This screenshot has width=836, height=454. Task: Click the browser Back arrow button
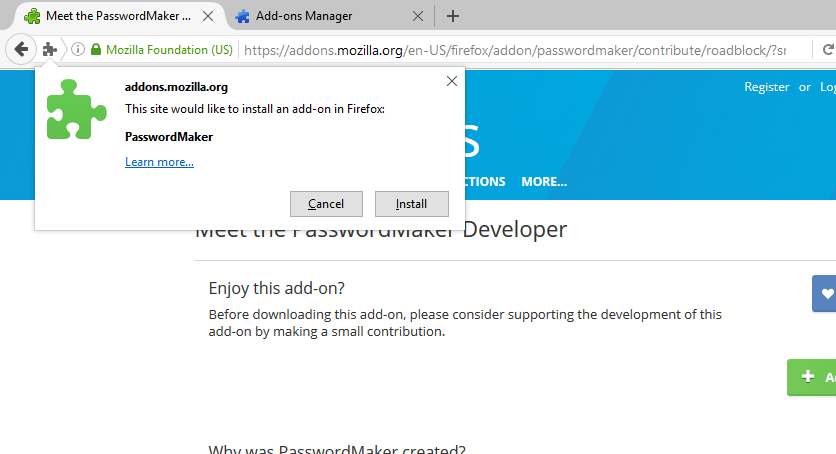click(x=20, y=49)
